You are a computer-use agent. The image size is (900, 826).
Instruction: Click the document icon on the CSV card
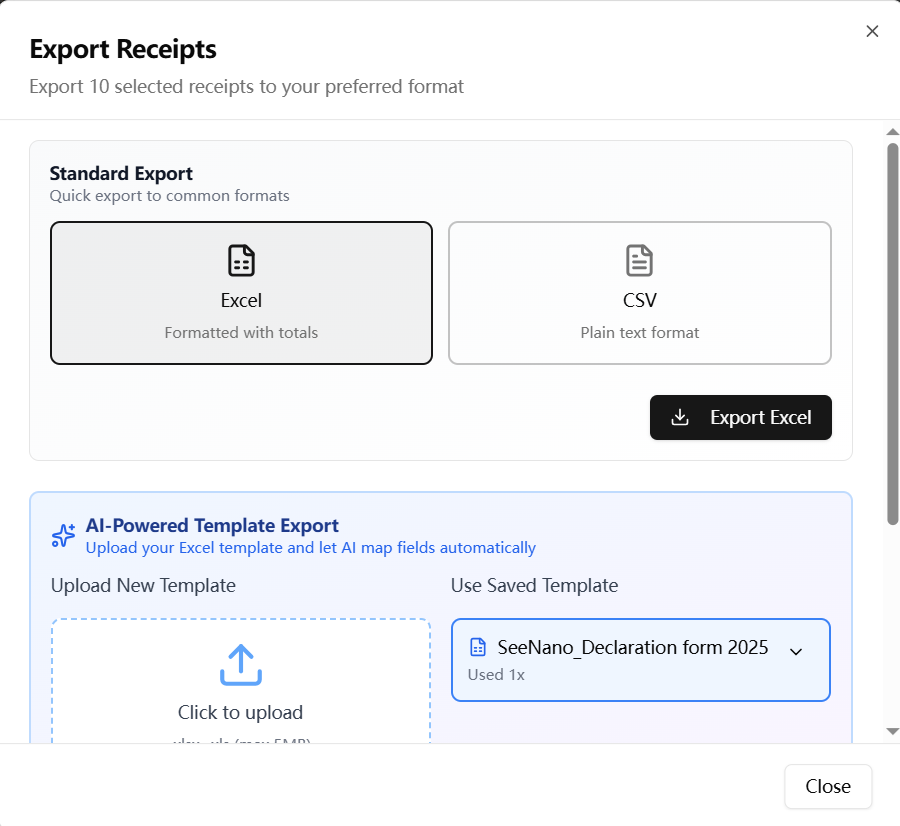pyautogui.click(x=639, y=260)
